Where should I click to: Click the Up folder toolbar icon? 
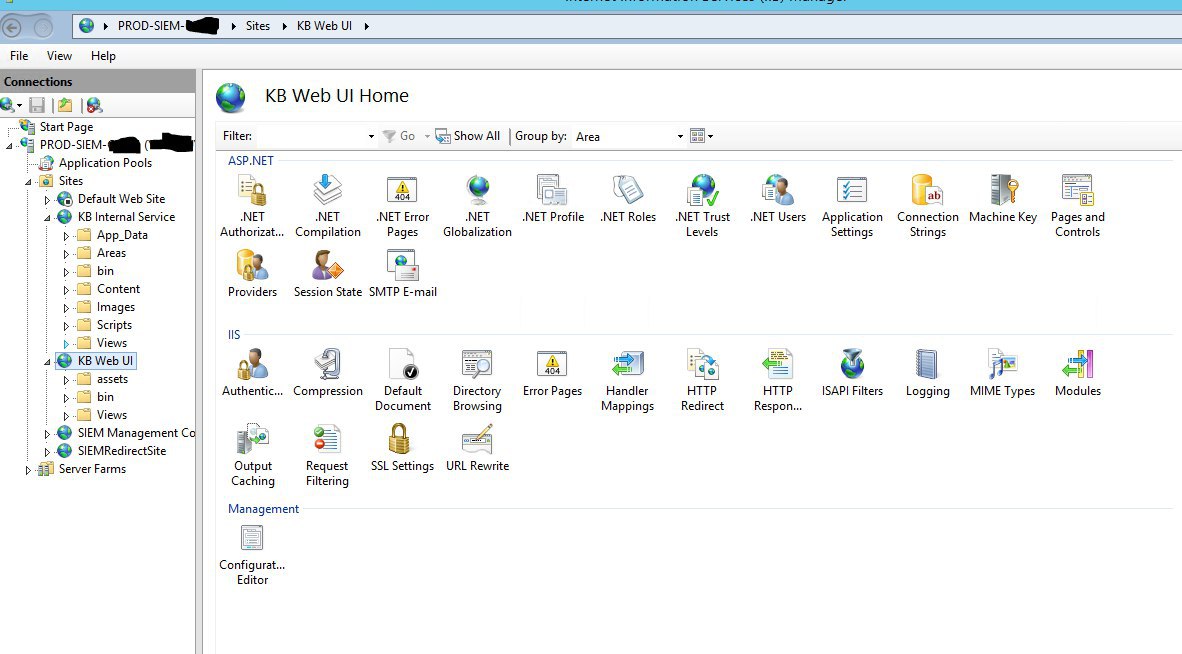pos(65,105)
